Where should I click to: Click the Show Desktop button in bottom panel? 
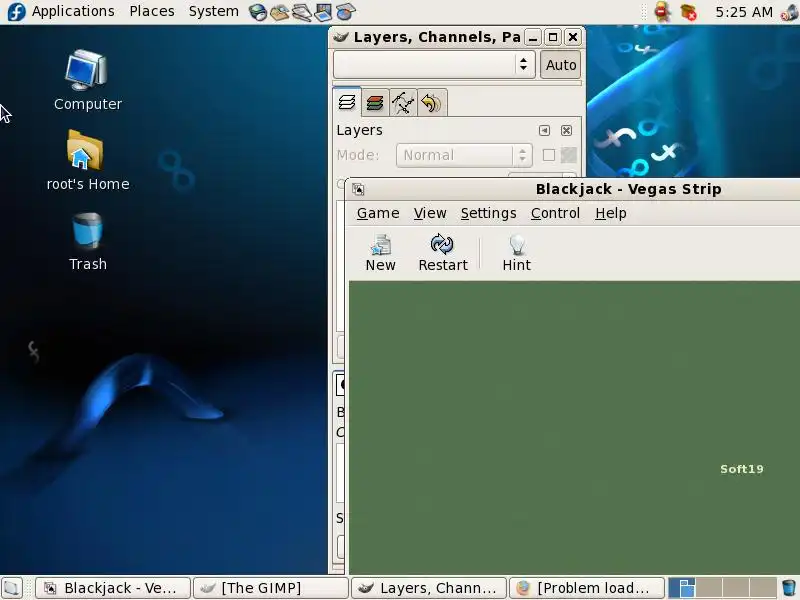point(12,588)
